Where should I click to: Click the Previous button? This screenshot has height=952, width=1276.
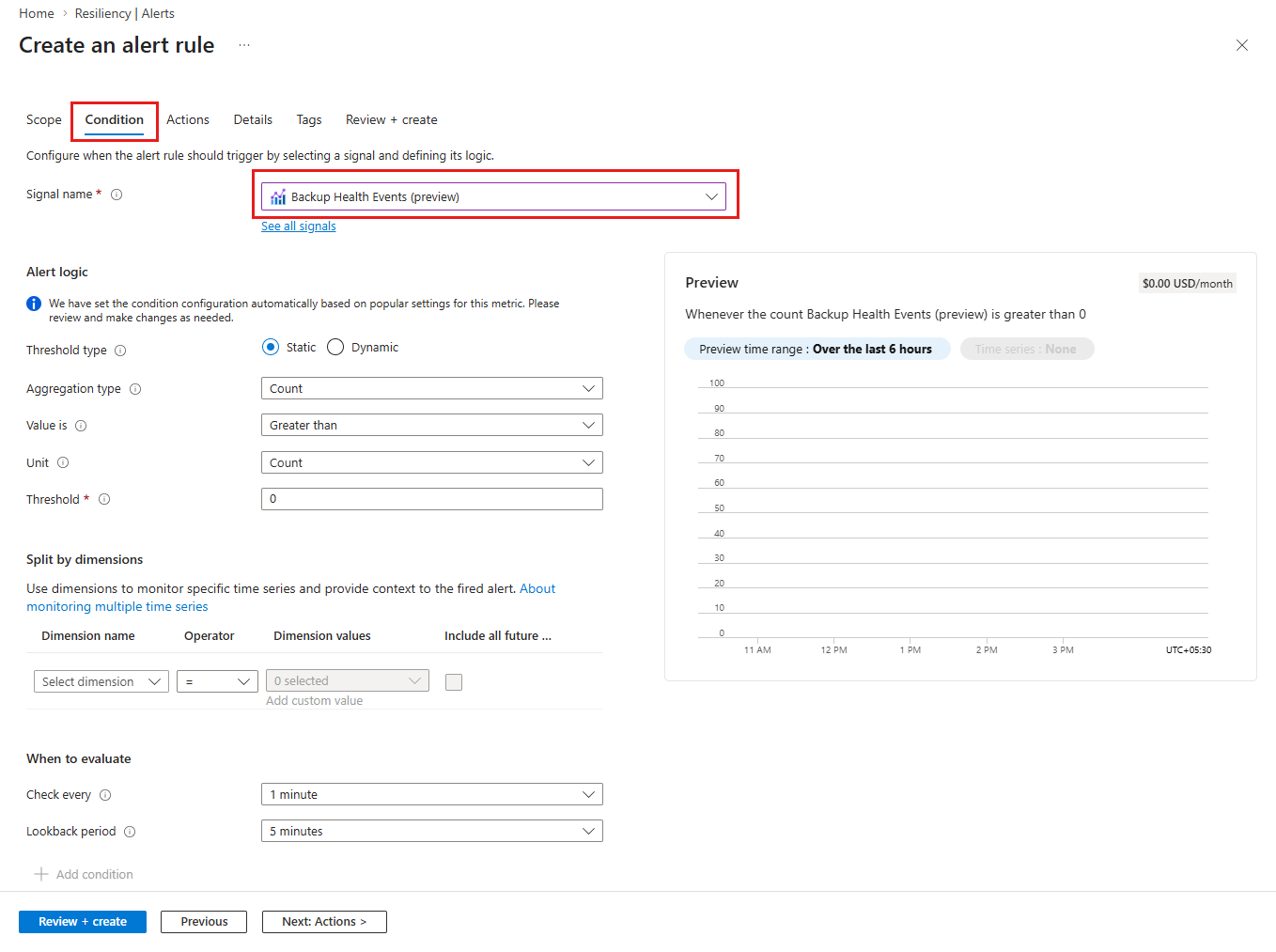[x=204, y=922]
